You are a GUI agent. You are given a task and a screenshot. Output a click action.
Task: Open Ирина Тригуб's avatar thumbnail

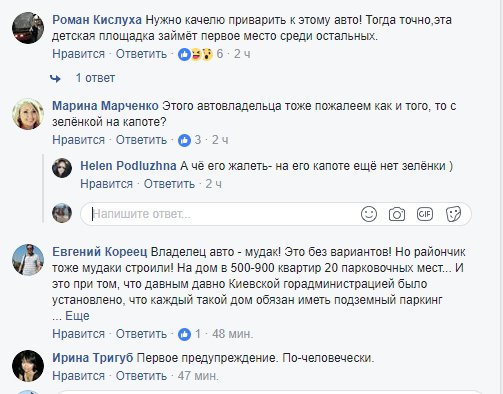pyautogui.click(x=28, y=366)
